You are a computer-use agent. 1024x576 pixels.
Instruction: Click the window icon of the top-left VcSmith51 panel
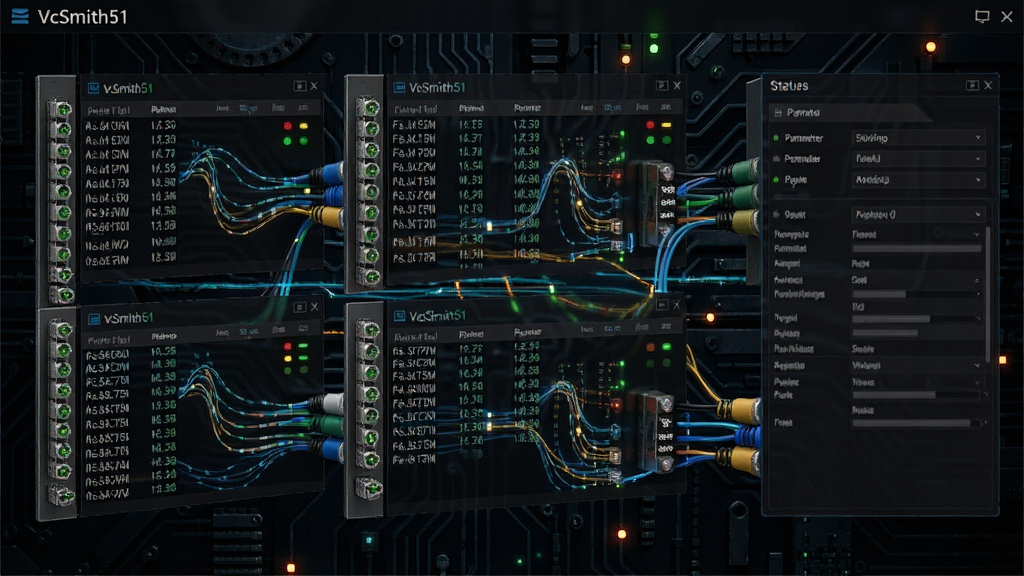pyautogui.click(x=93, y=88)
